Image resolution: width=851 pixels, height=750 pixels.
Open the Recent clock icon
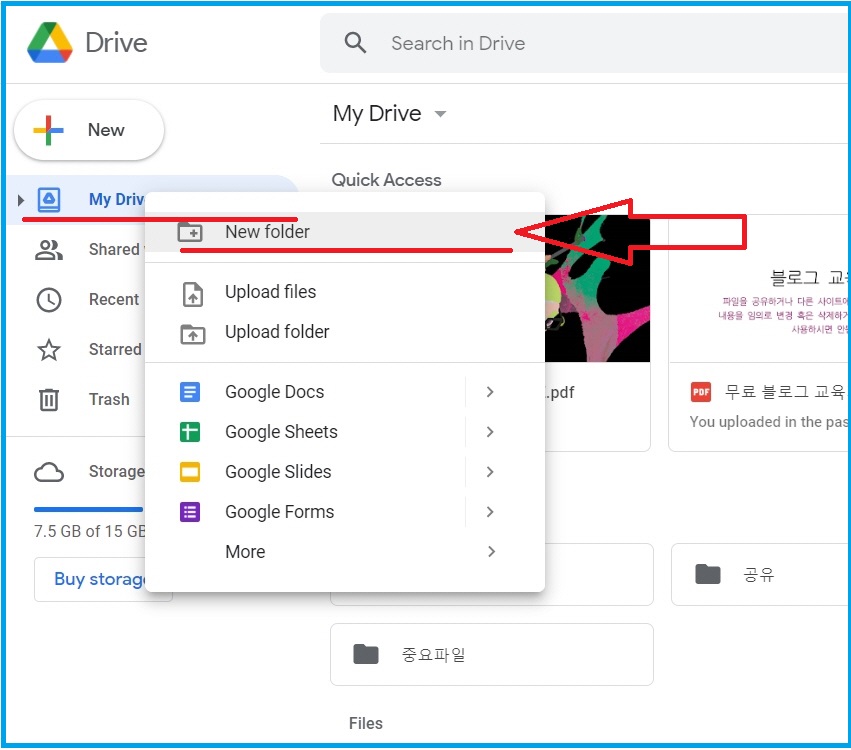49,300
